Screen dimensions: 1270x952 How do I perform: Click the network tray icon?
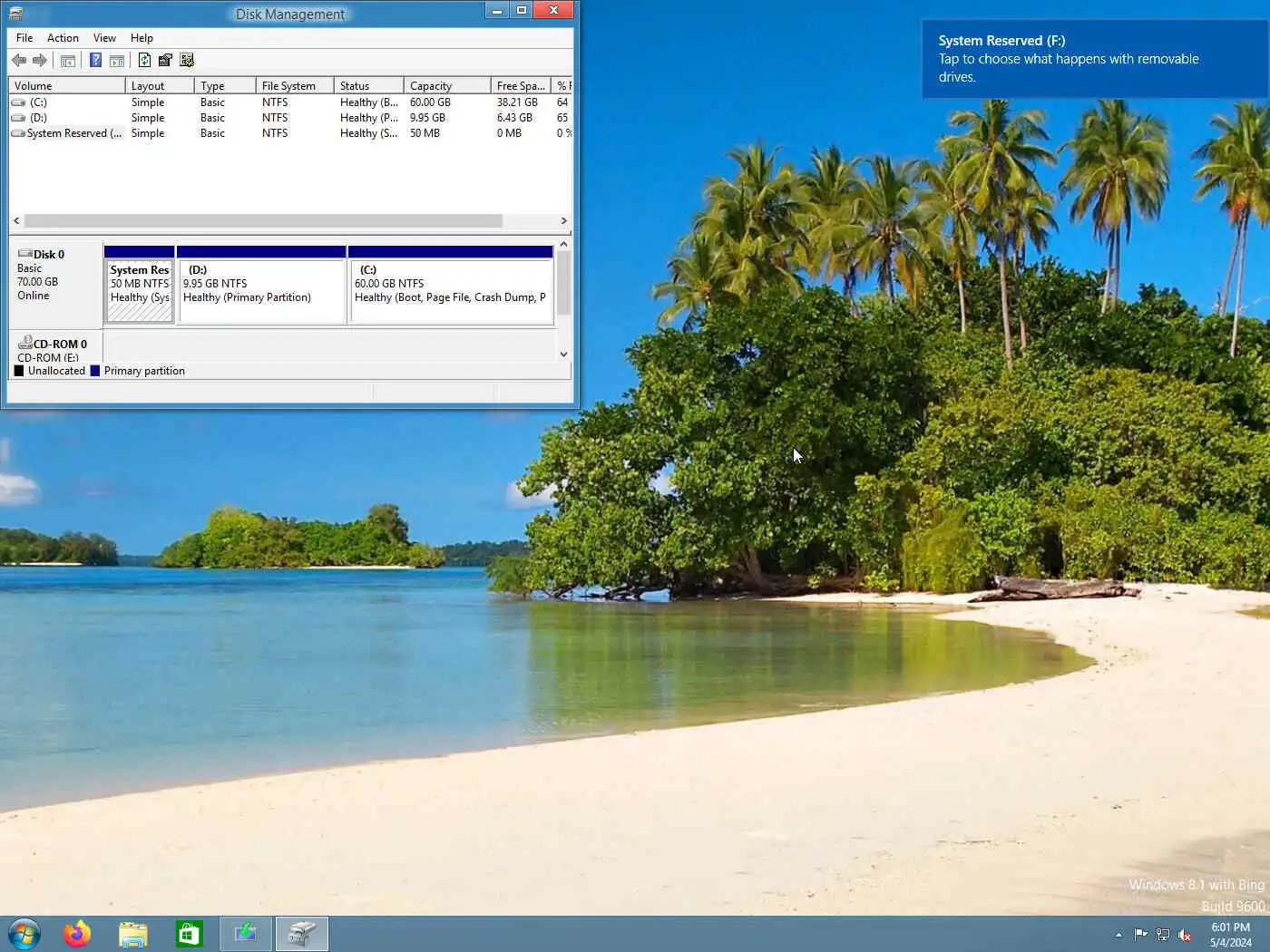click(1162, 935)
